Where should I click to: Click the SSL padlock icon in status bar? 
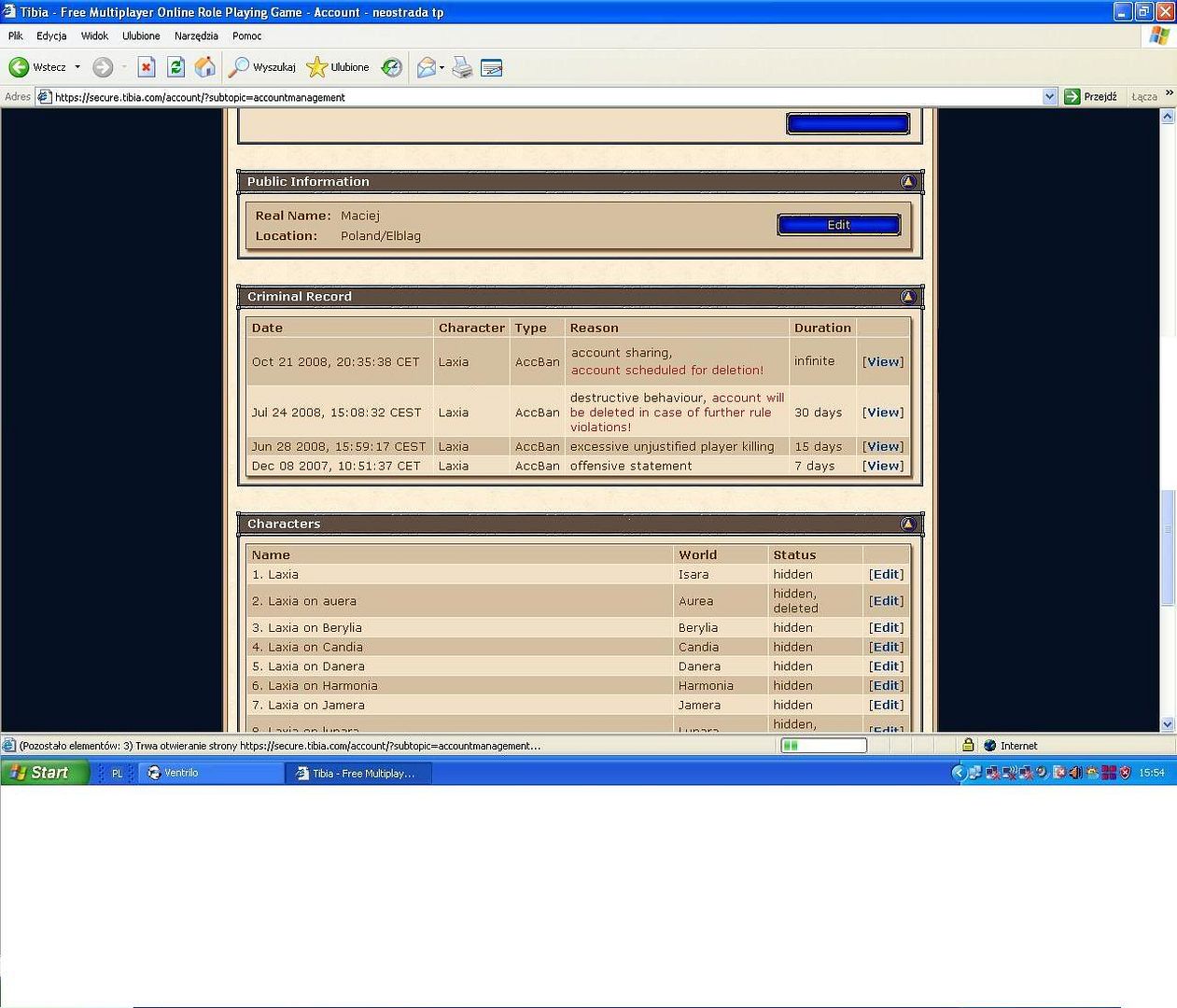(968, 745)
